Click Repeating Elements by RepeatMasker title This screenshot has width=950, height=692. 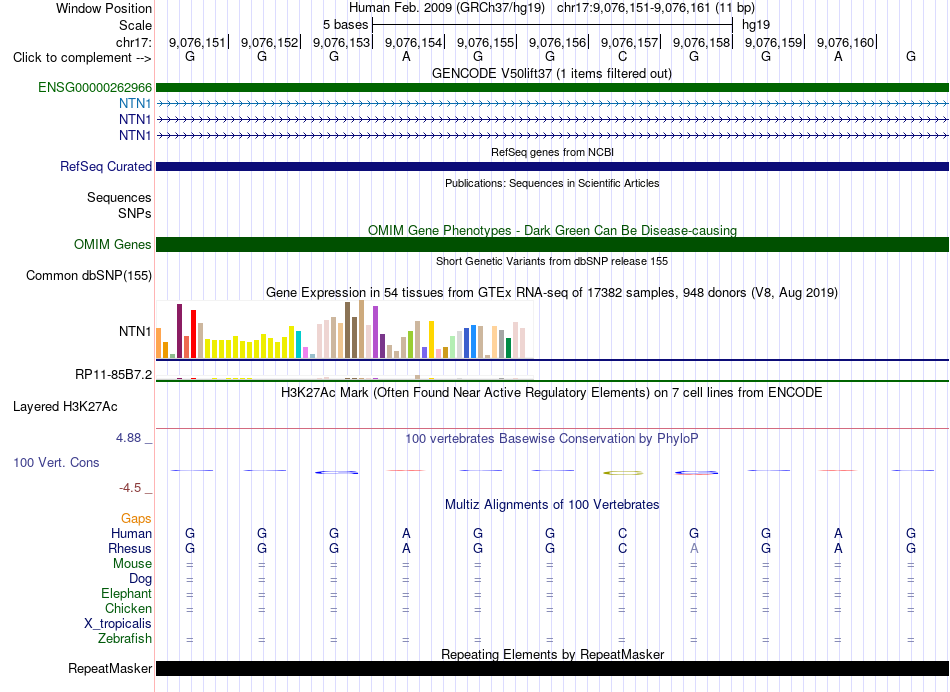point(552,654)
